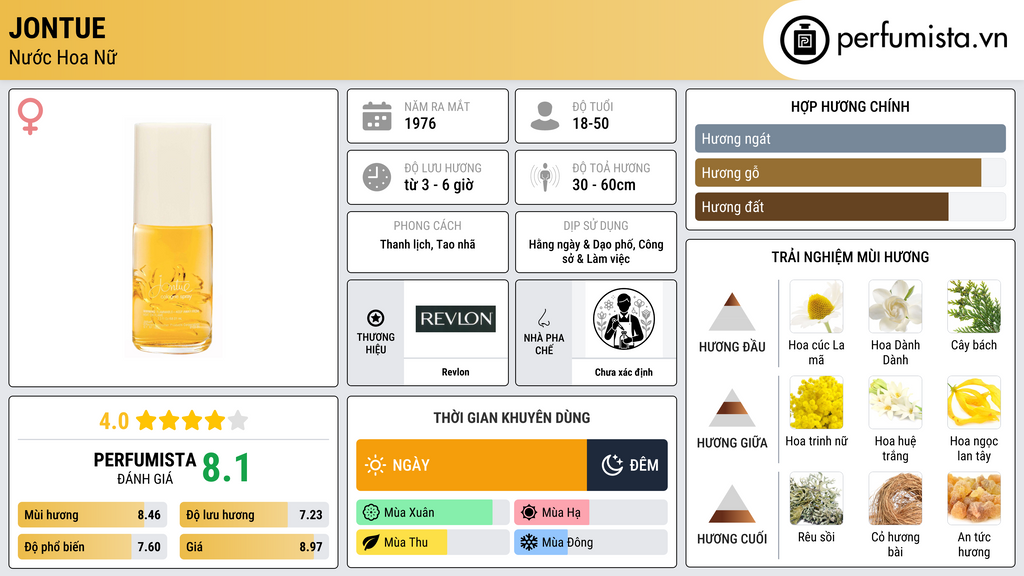
Task: Click the Độ phổ biến 7.60 score bar
Action: click(x=92, y=547)
